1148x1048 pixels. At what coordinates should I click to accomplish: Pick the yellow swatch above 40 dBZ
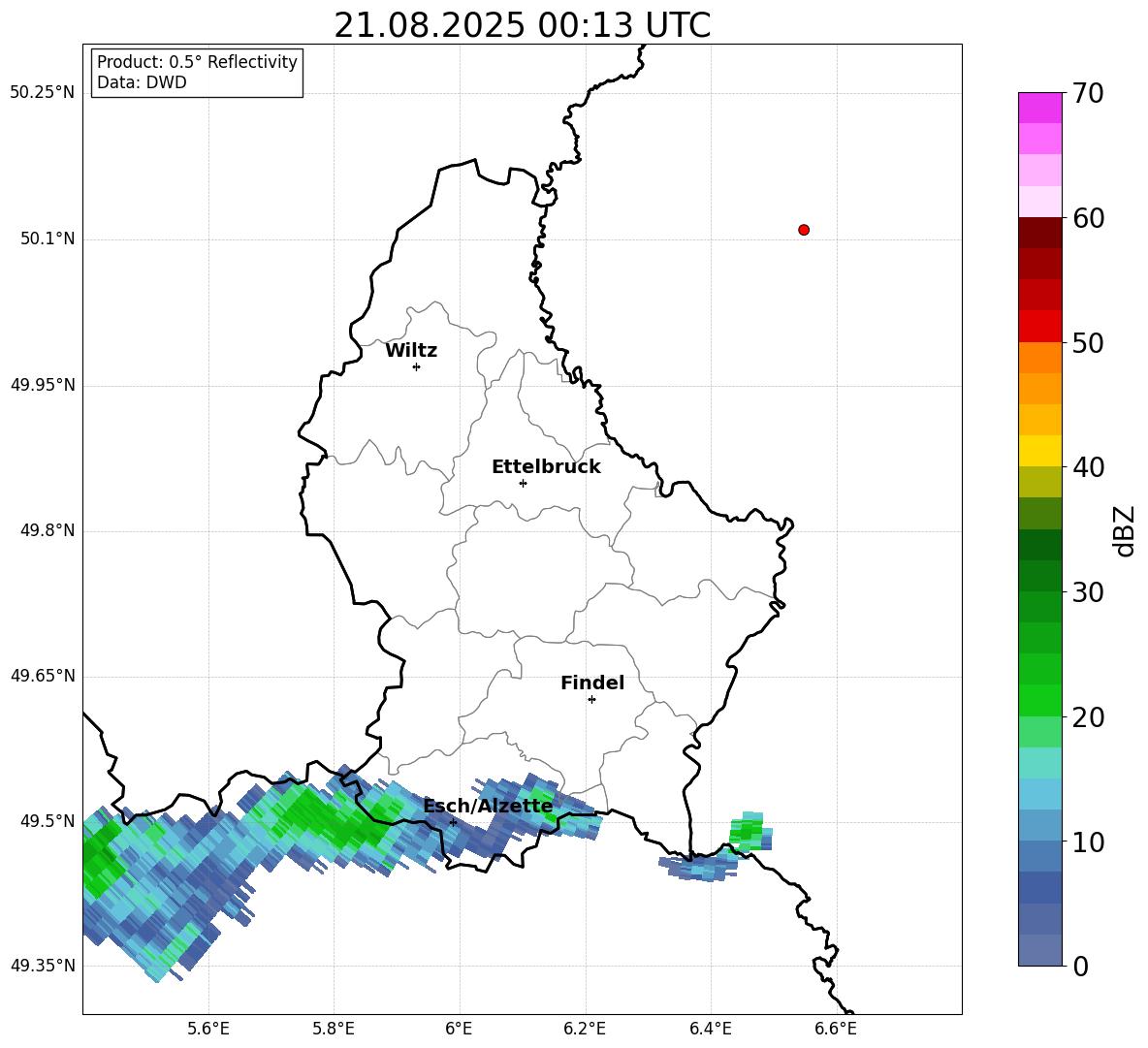tap(1039, 451)
